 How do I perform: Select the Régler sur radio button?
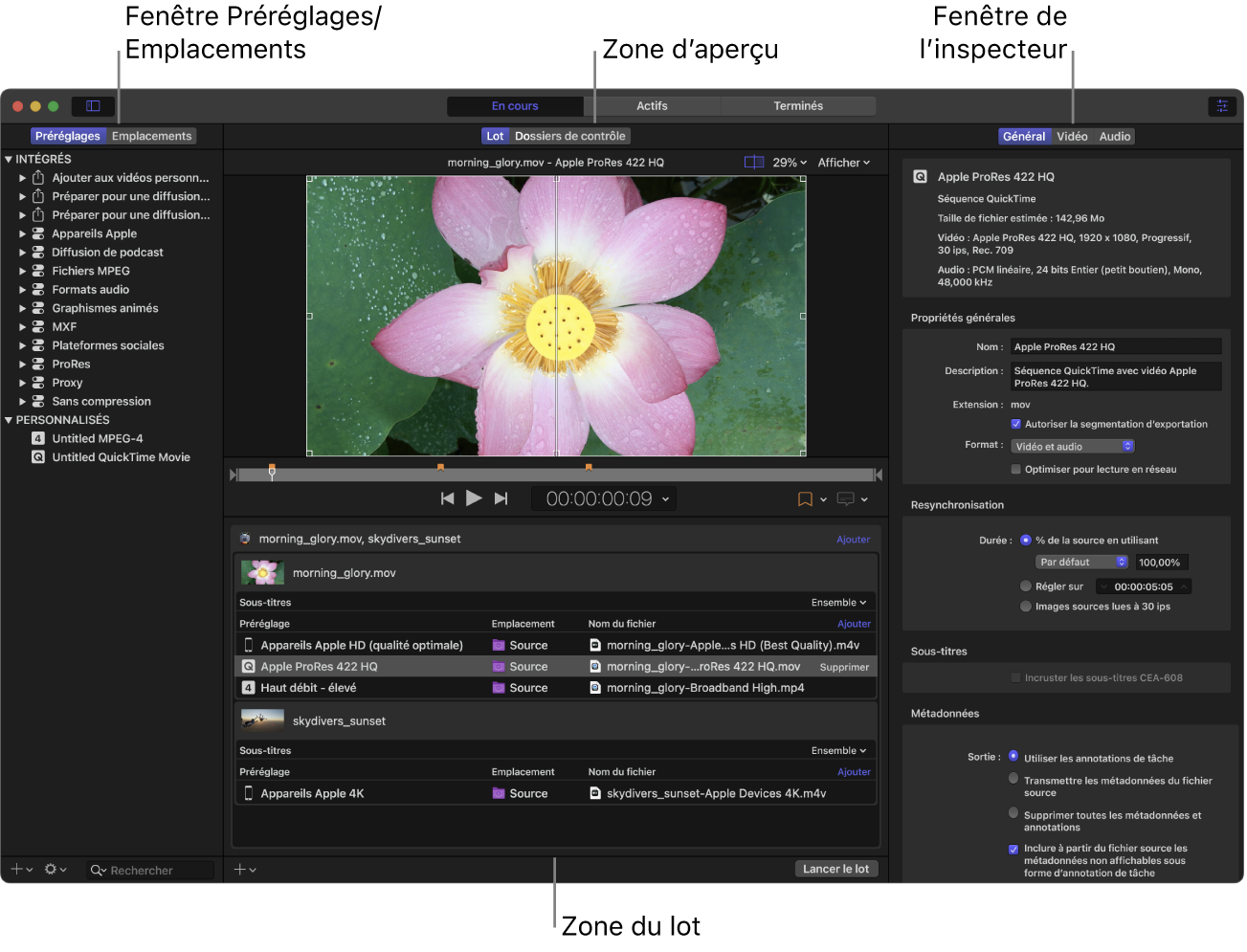coord(1026,587)
